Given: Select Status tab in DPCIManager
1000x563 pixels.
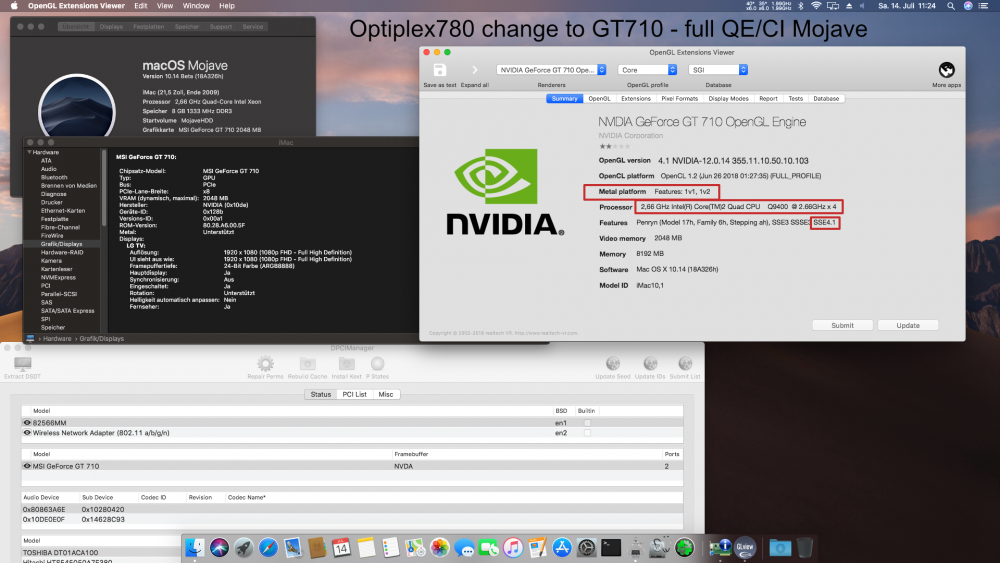Looking at the screenshot, I should [321, 394].
